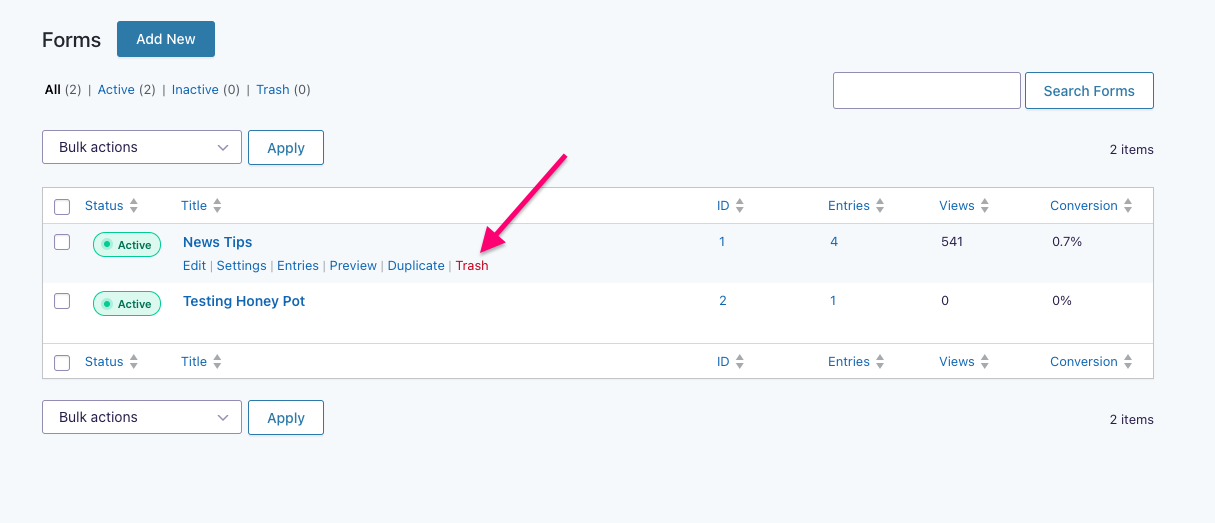Move News Tips form to Trash
Viewport: 1215px width, 523px height.
472,266
